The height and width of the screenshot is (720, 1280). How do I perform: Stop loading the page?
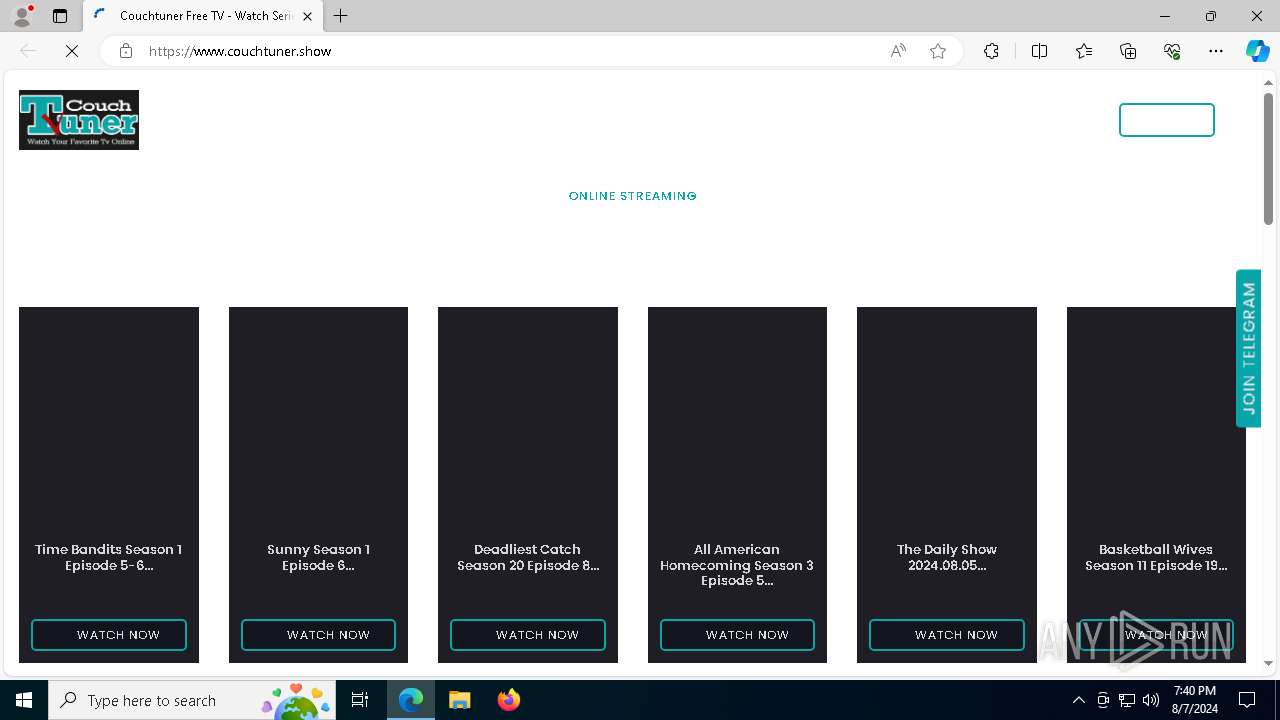pos(72,51)
